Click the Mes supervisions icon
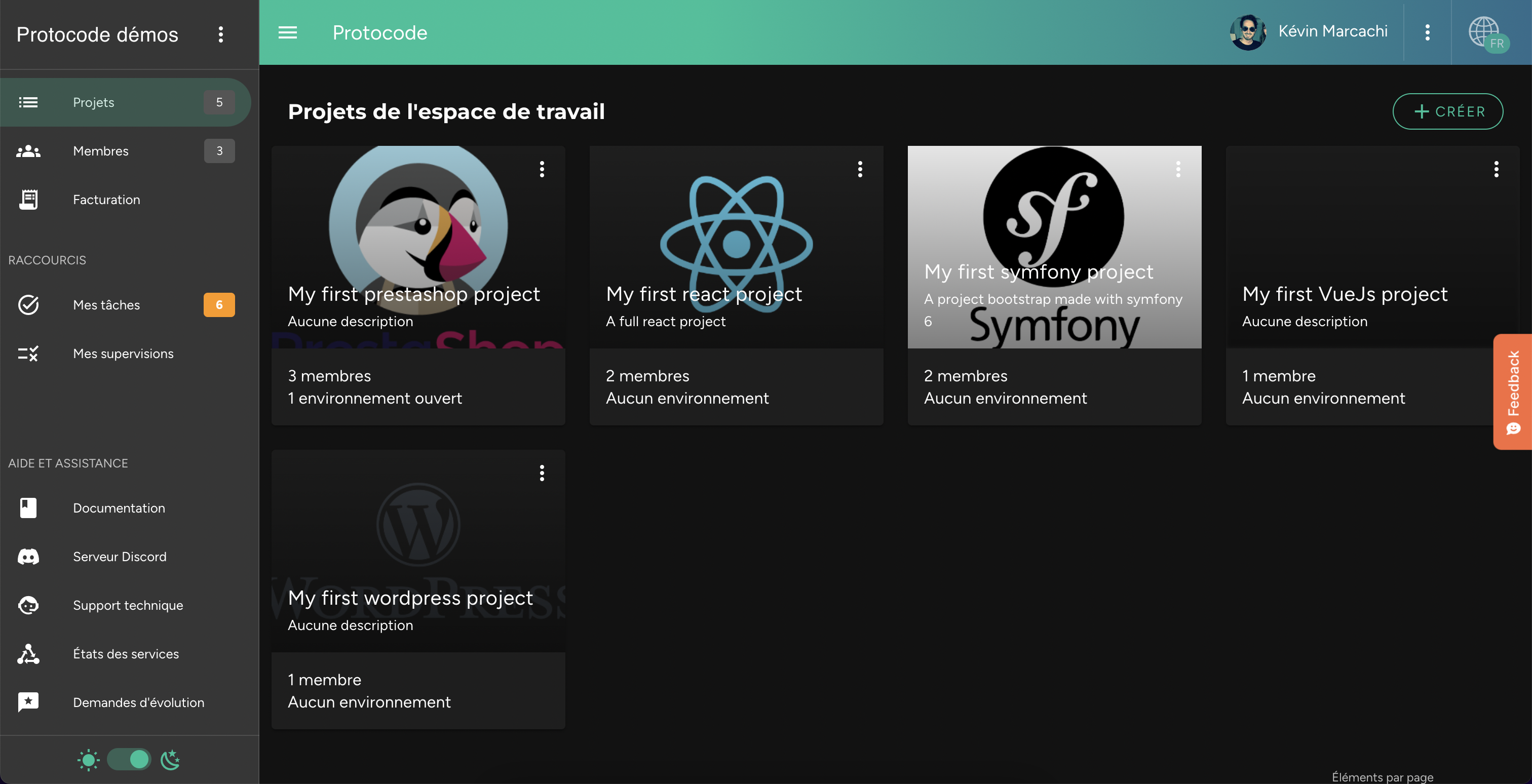Viewport: 1532px width, 784px height. coord(28,354)
